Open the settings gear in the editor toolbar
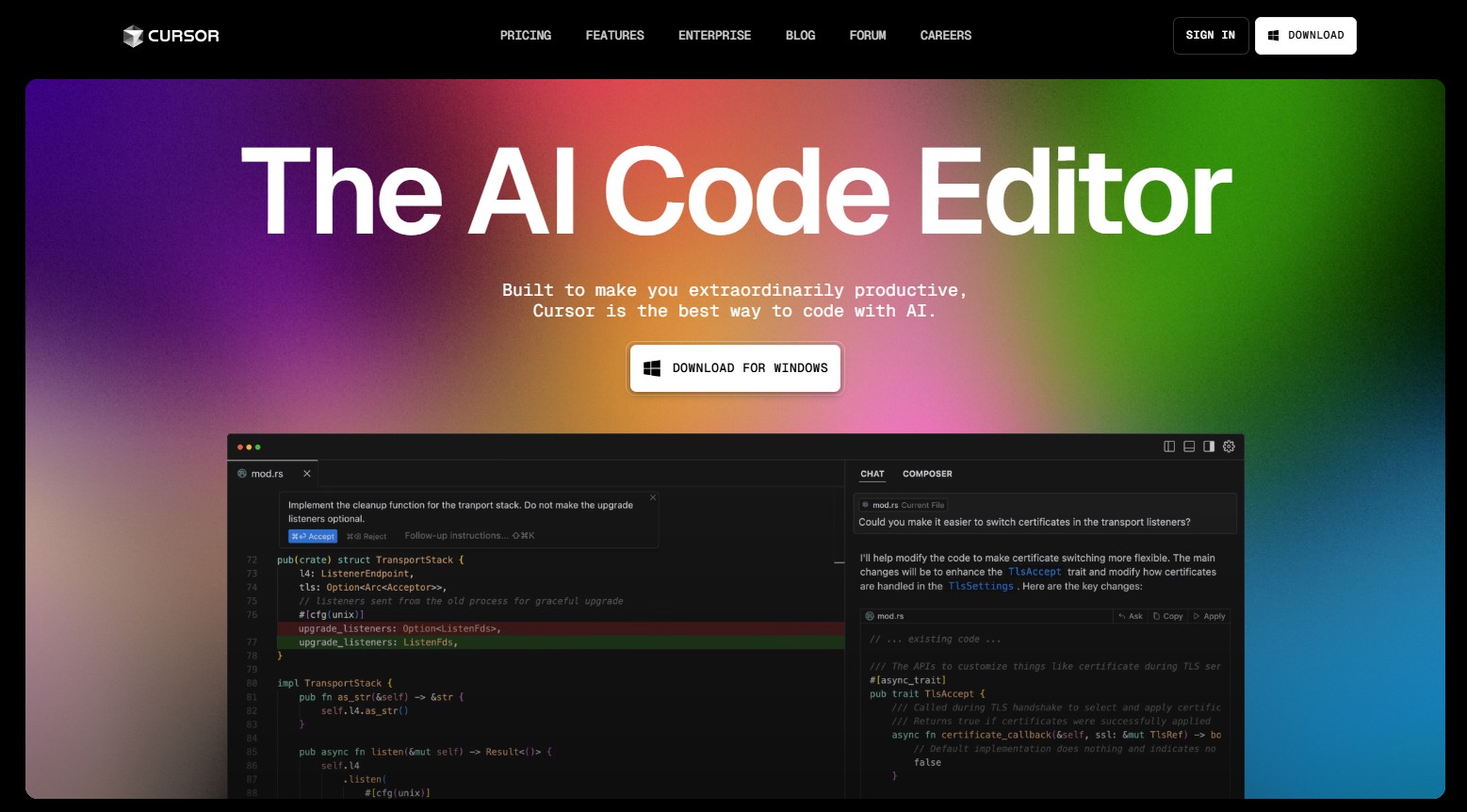Screen dimensions: 1467x812 point(1229,447)
